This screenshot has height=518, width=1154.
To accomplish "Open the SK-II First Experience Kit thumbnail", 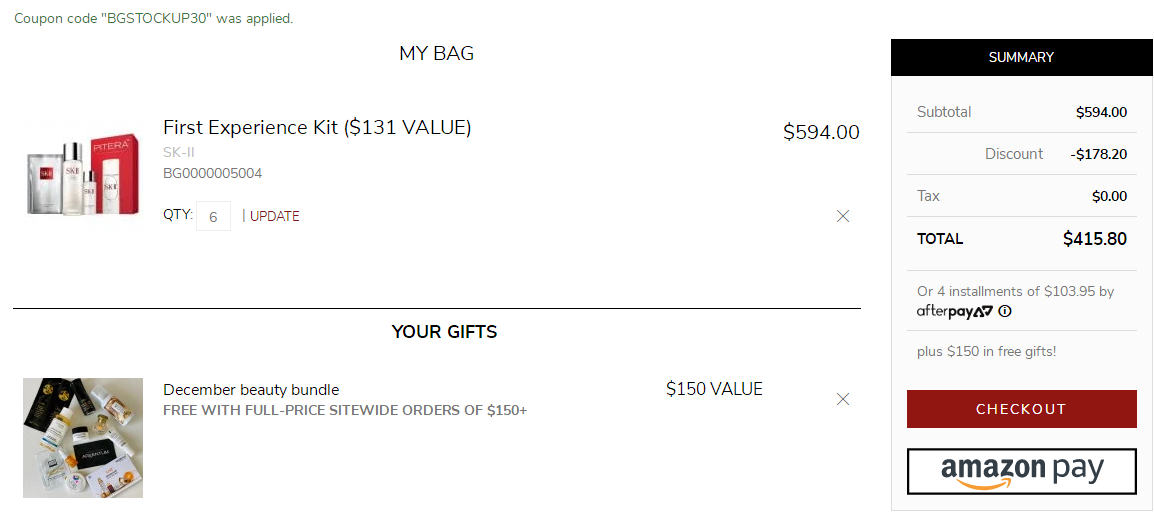I will (82, 175).
